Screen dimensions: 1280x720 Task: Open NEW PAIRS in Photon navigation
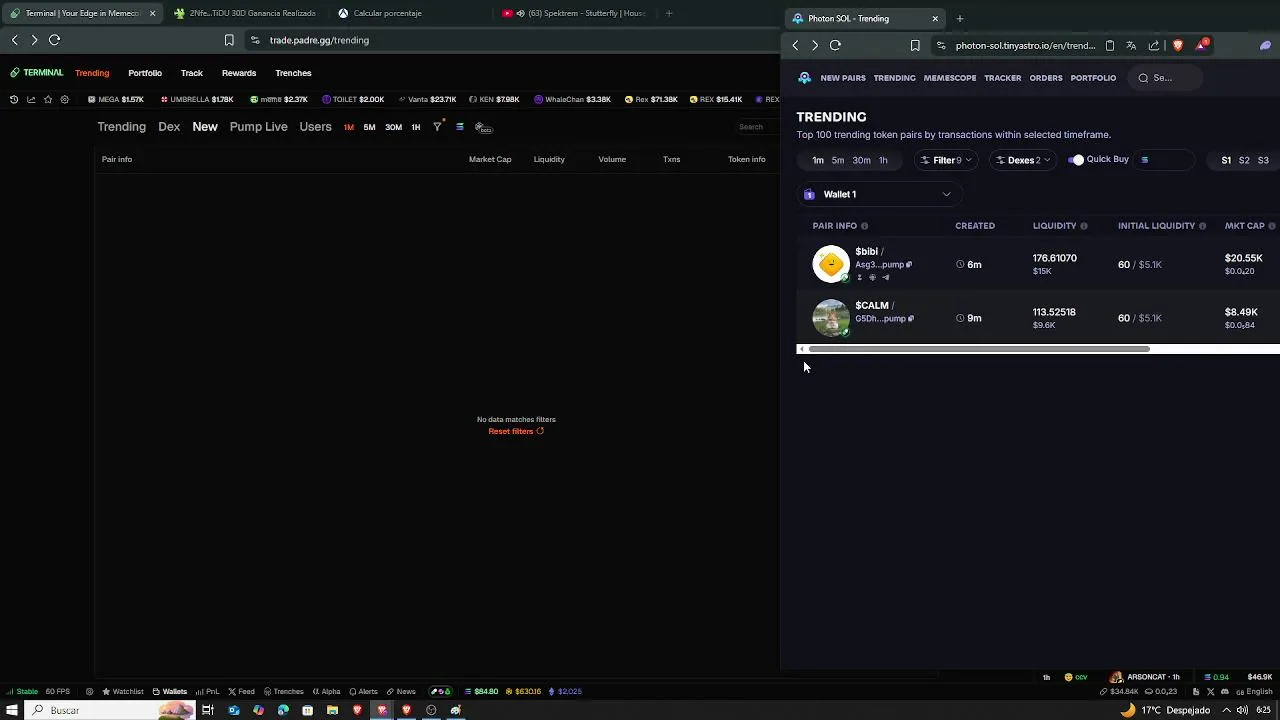click(x=843, y=78)
